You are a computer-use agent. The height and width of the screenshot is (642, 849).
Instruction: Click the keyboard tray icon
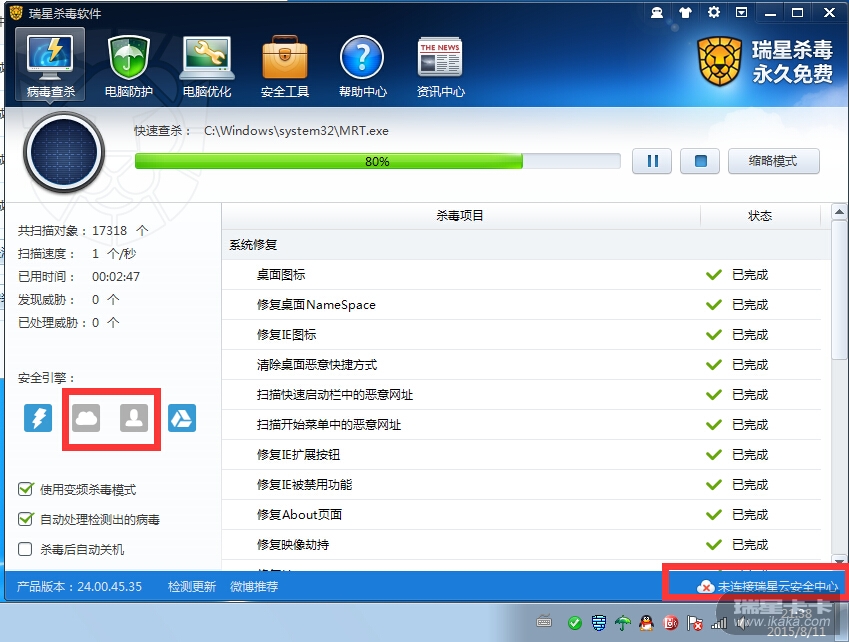[544, 622]
